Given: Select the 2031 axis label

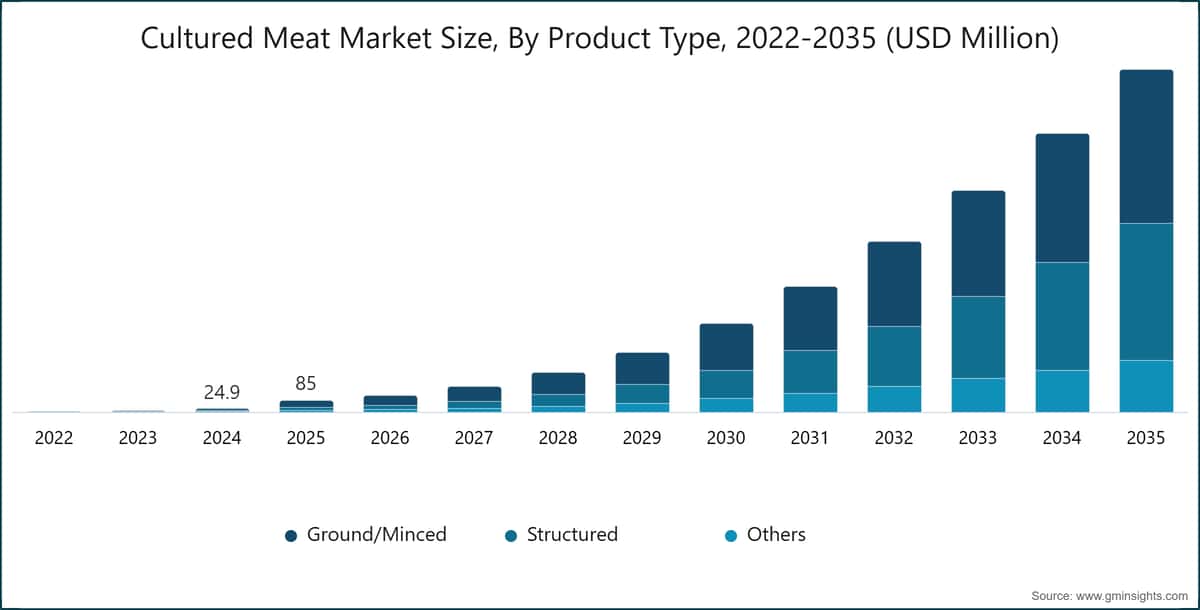Looking at the screenshot, I should point(810,438).
